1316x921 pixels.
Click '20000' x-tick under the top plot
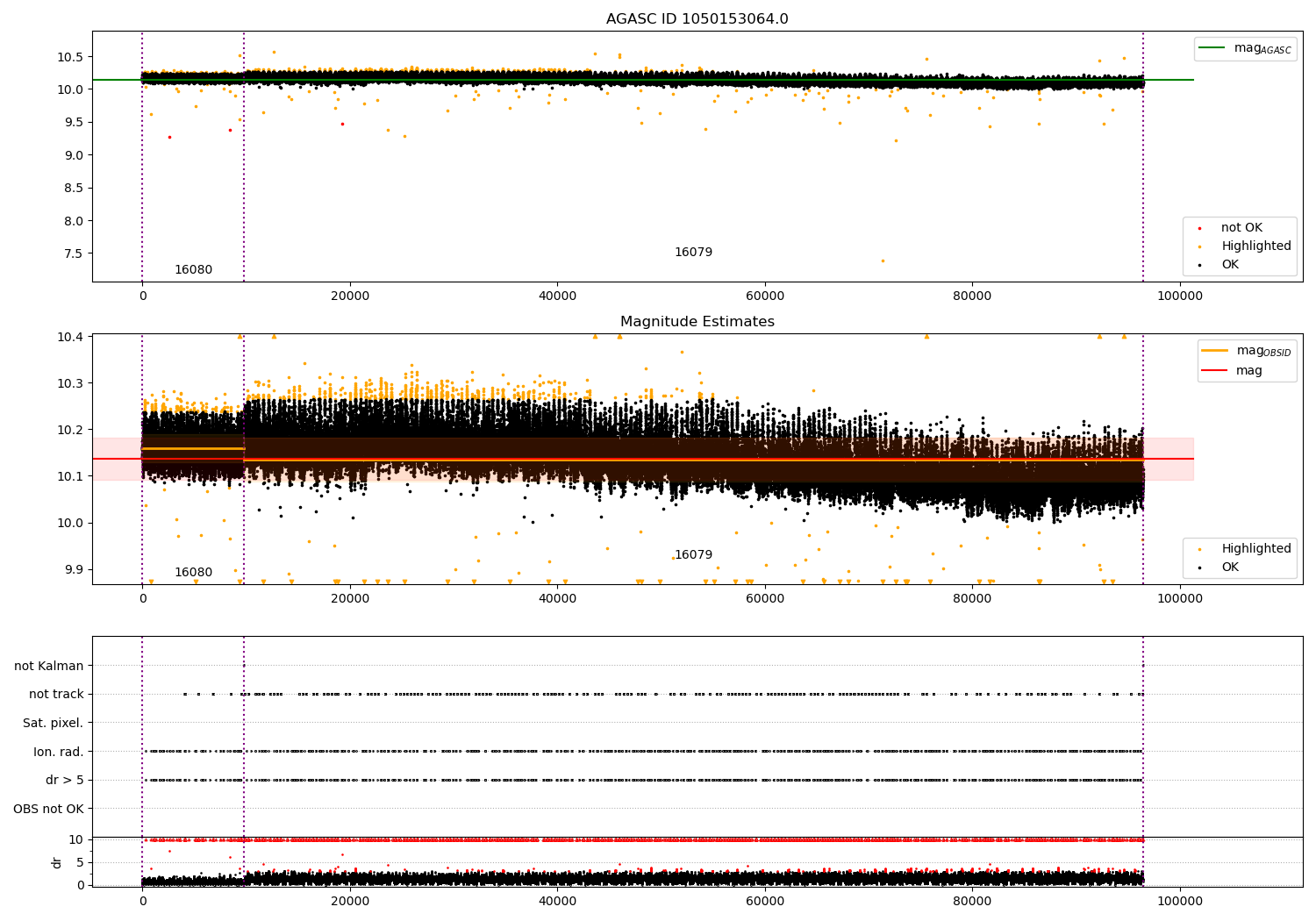[350, 296]
